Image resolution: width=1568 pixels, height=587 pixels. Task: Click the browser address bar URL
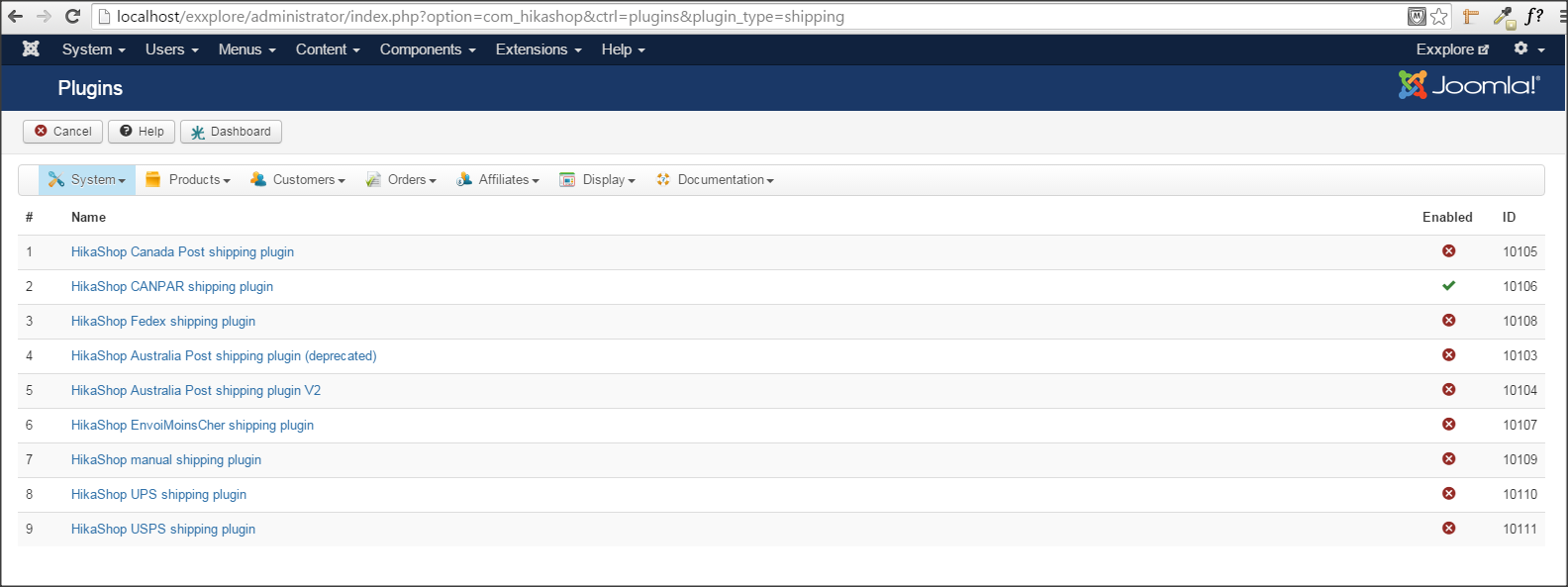[x=480, y=17]
